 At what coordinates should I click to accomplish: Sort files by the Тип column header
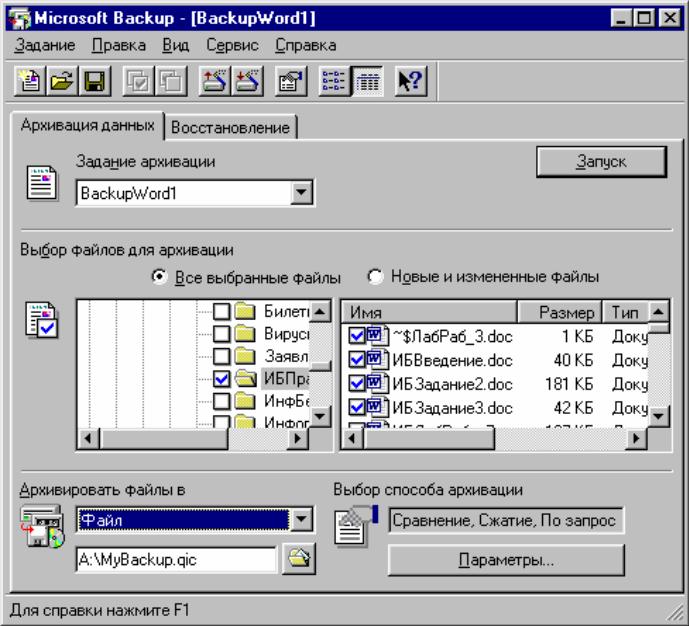pyautogui.click(x=625, y=312)
